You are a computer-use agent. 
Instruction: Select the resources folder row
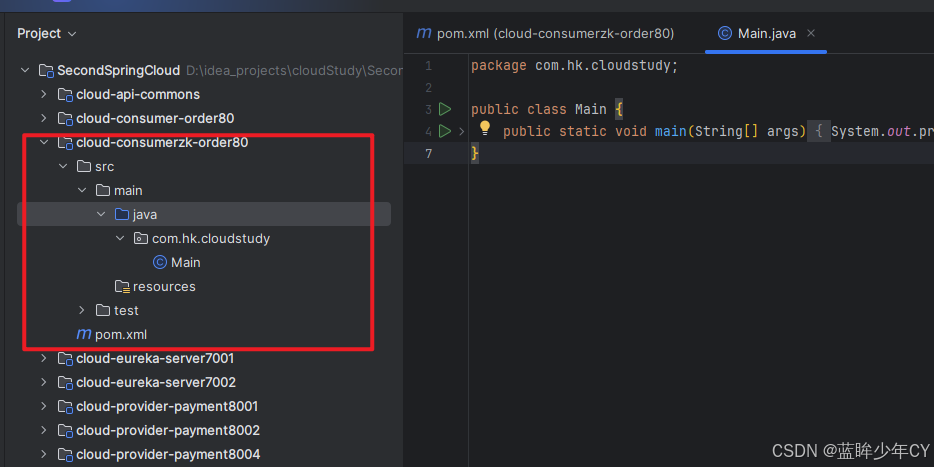[204, 287]
